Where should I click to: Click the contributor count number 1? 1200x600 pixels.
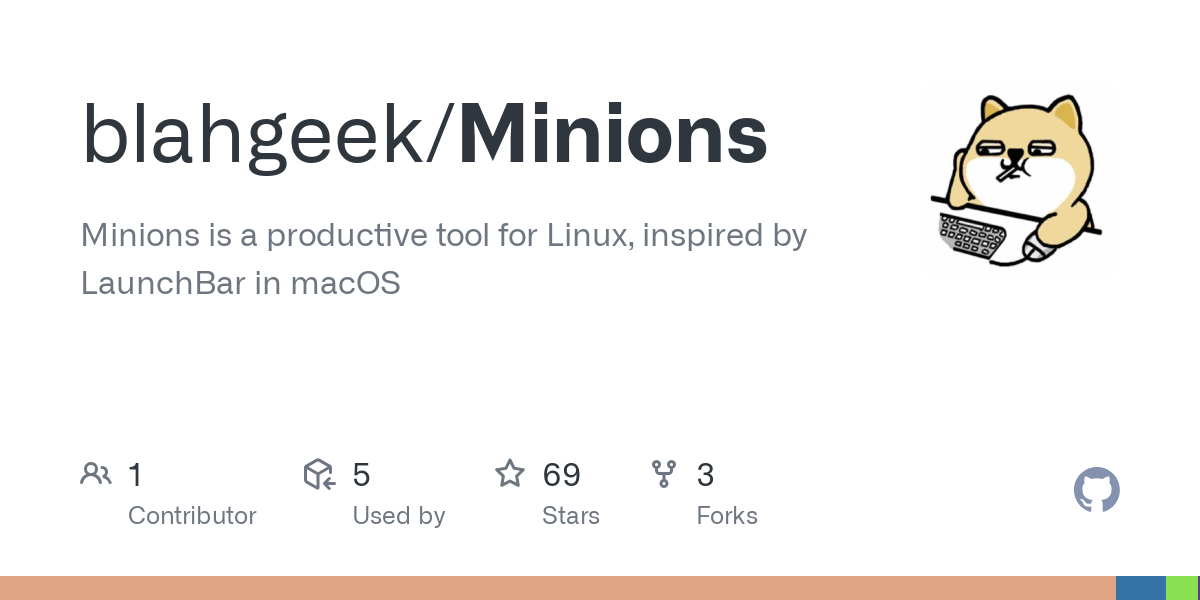point(136,475)
